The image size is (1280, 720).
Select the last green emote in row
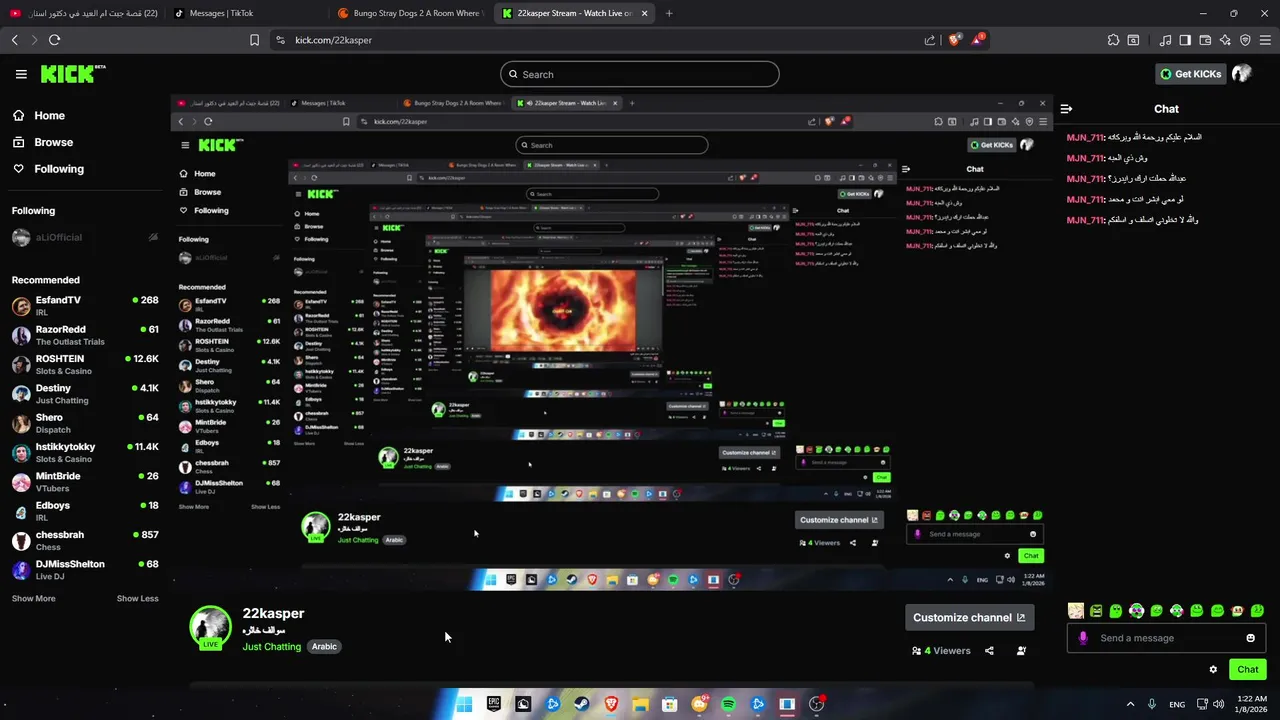[1257, 611]
